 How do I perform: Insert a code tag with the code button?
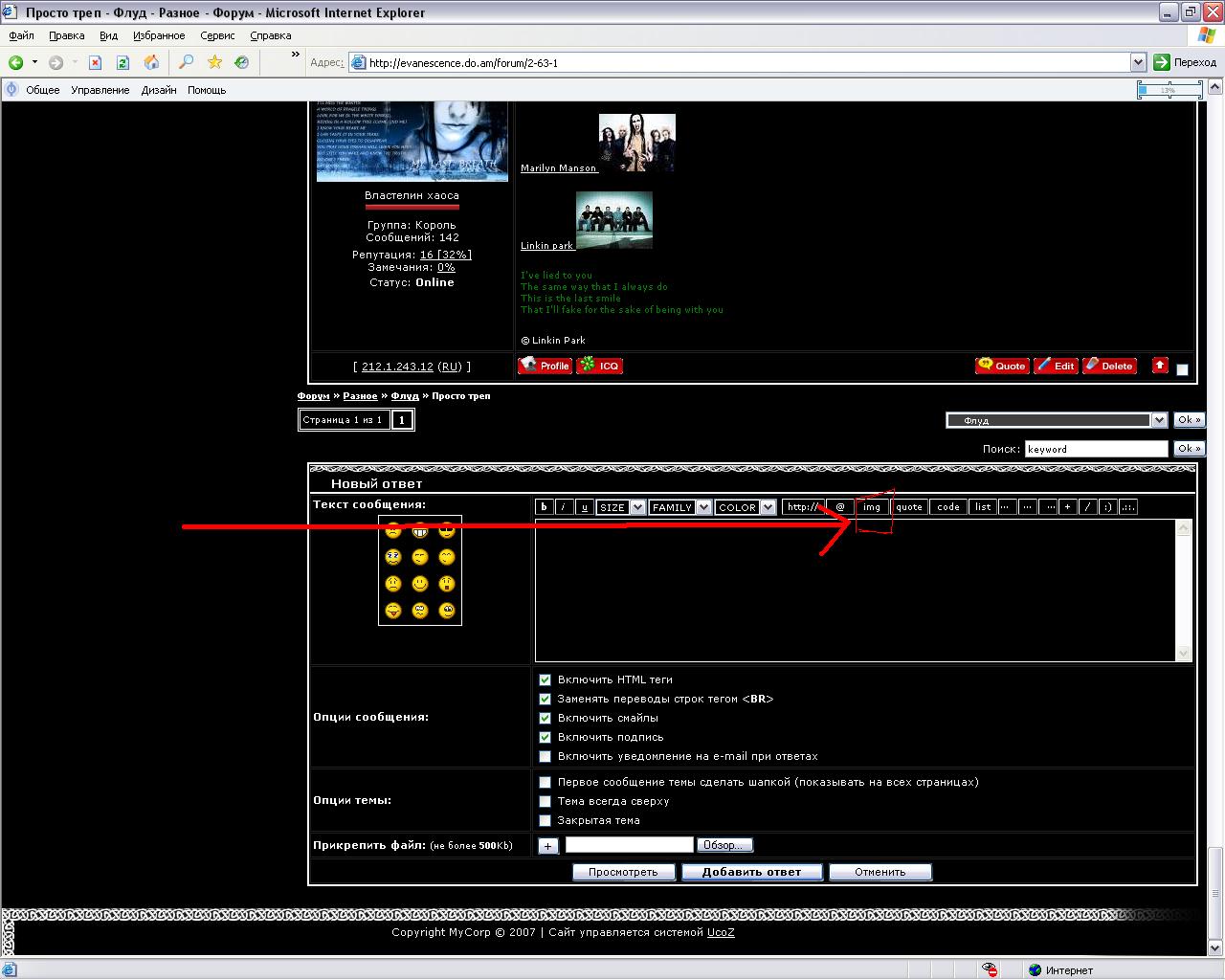point(948,507)
